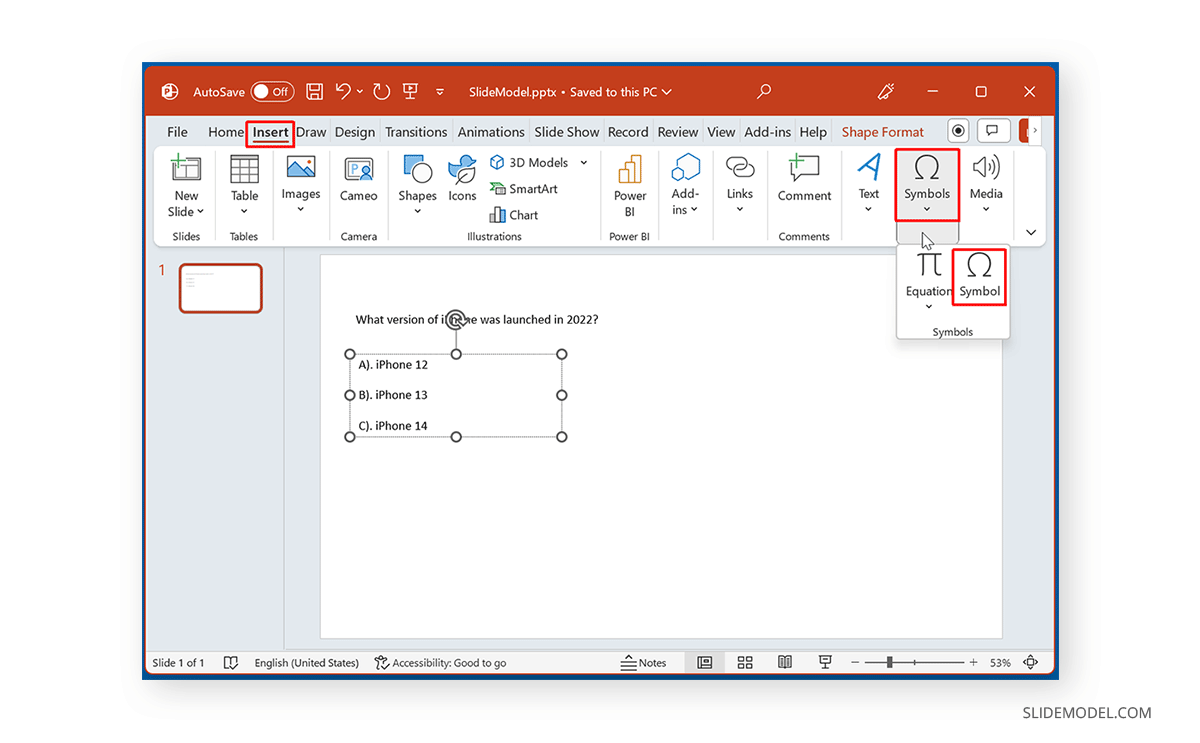Screen dimensions: 1200x743
Task: Expand the Equation dropdown arrow
Action: click(x=927, y=306)
